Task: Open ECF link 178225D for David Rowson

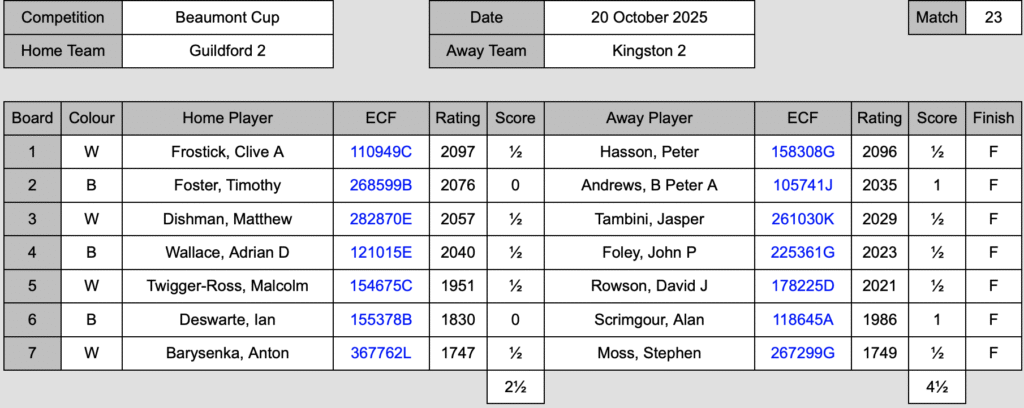Action: pyautogui.click(x=802, y=286)
